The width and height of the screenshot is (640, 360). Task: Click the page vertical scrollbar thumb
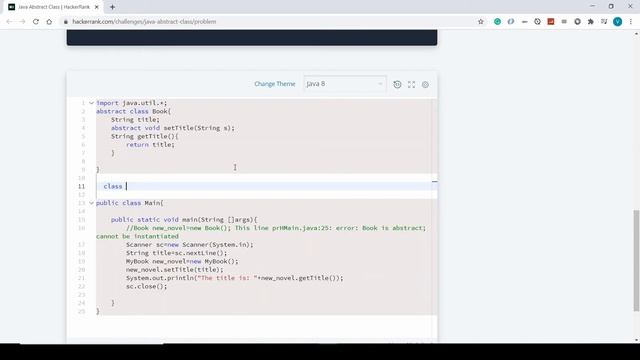(636, 260)
